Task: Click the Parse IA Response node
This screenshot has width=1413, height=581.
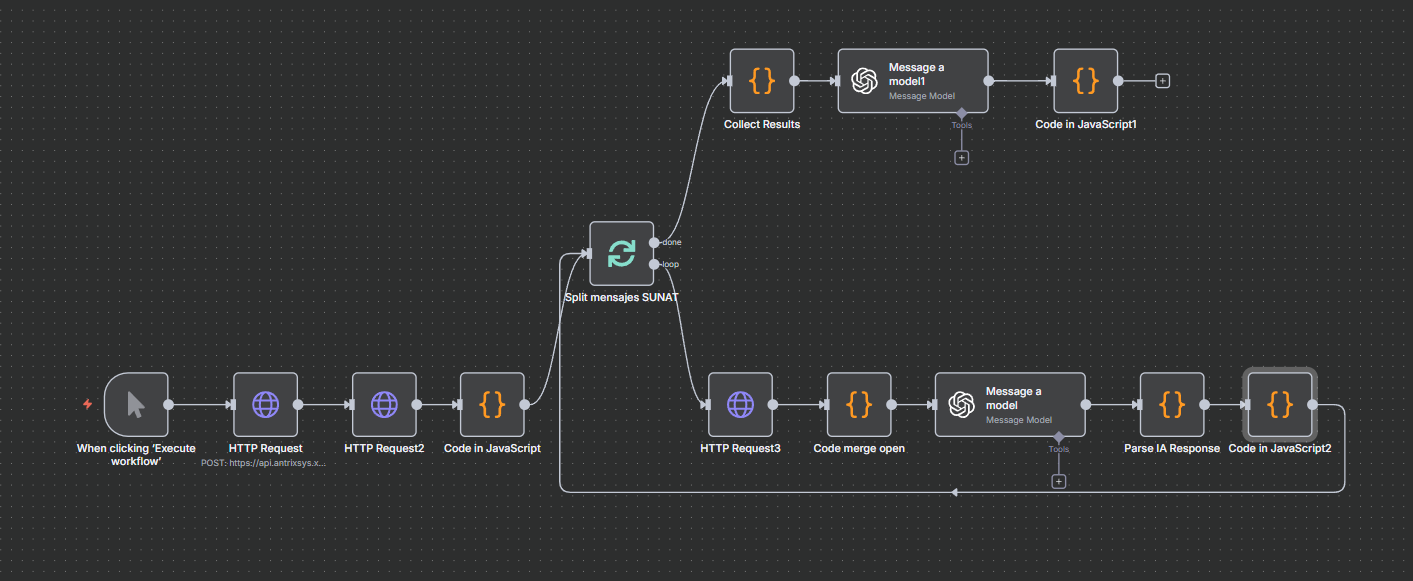Action: (1172, 405)
